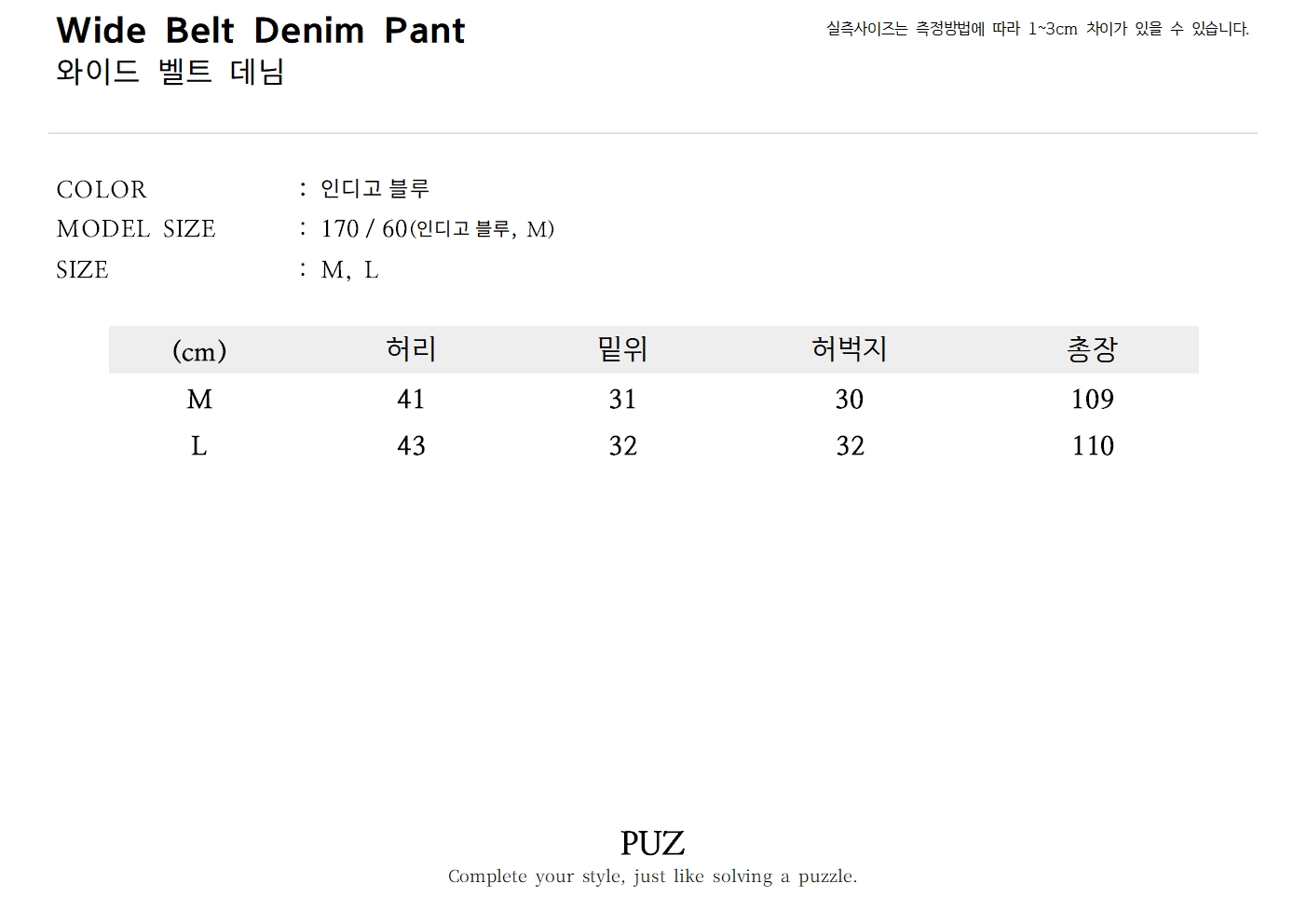The image size is (1307, 924).
Task: Click the PUZ brand logo
Action: coord(652,844)
